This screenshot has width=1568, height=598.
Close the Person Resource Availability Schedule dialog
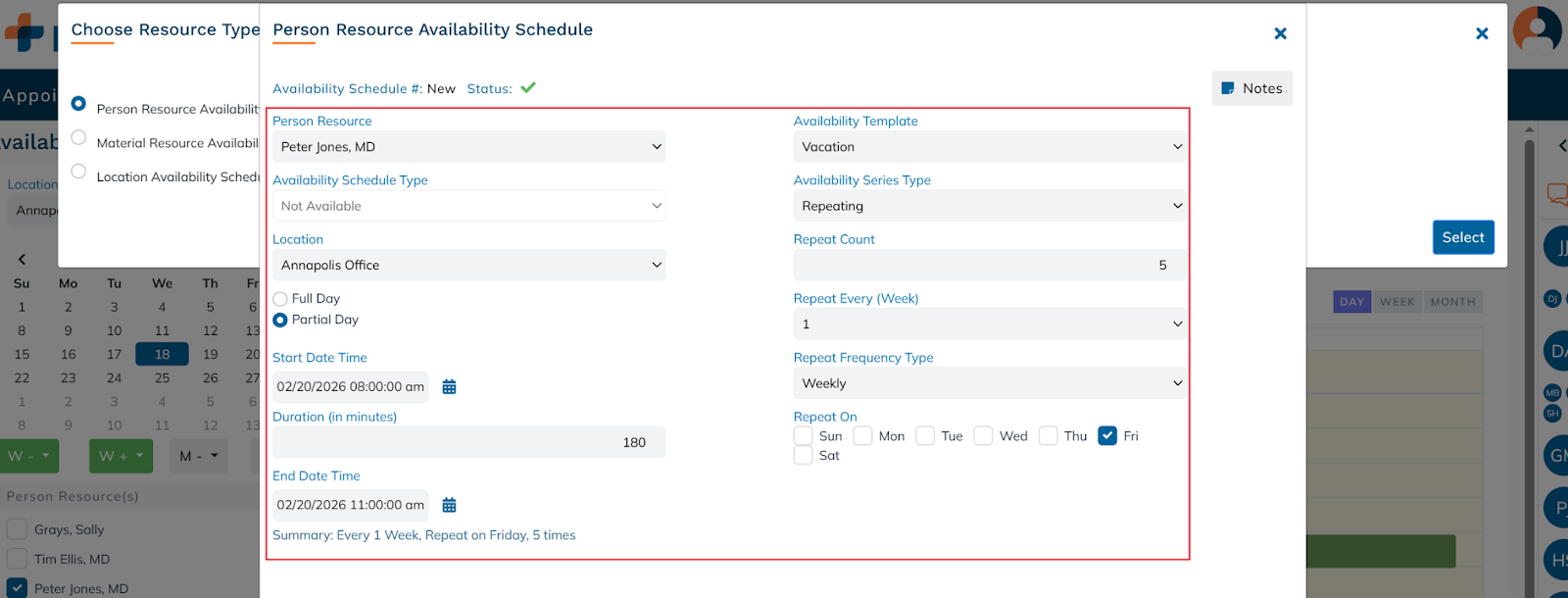(x=1280, y=33)
